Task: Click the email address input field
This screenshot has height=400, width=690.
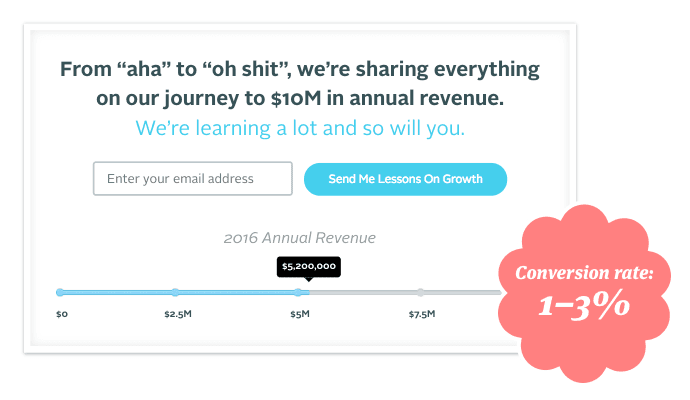Action: click(192, 179)
